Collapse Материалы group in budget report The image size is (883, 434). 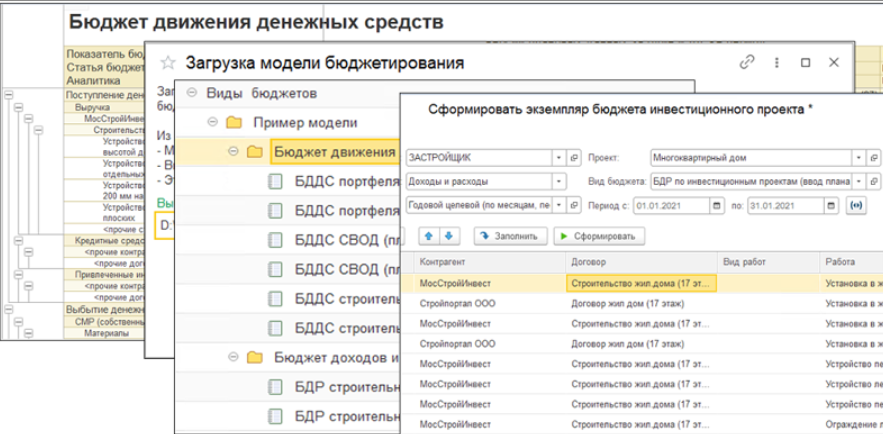(29, 333)
